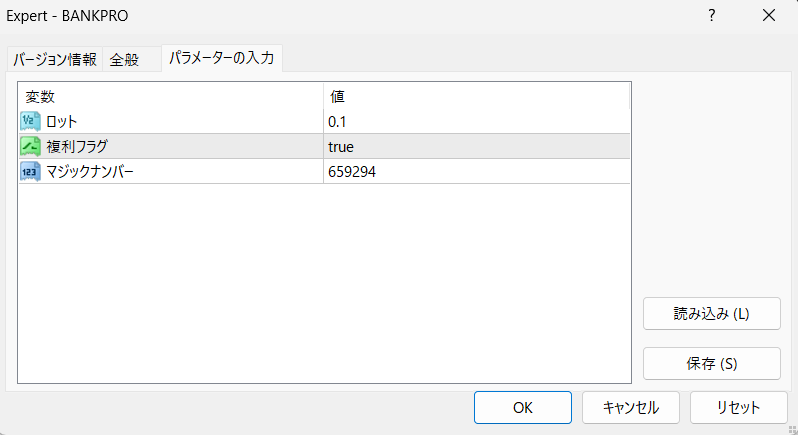Close the Expert BANKPRO dialog
Viewport: 798px width, 435px height.
tap(768, 16)
